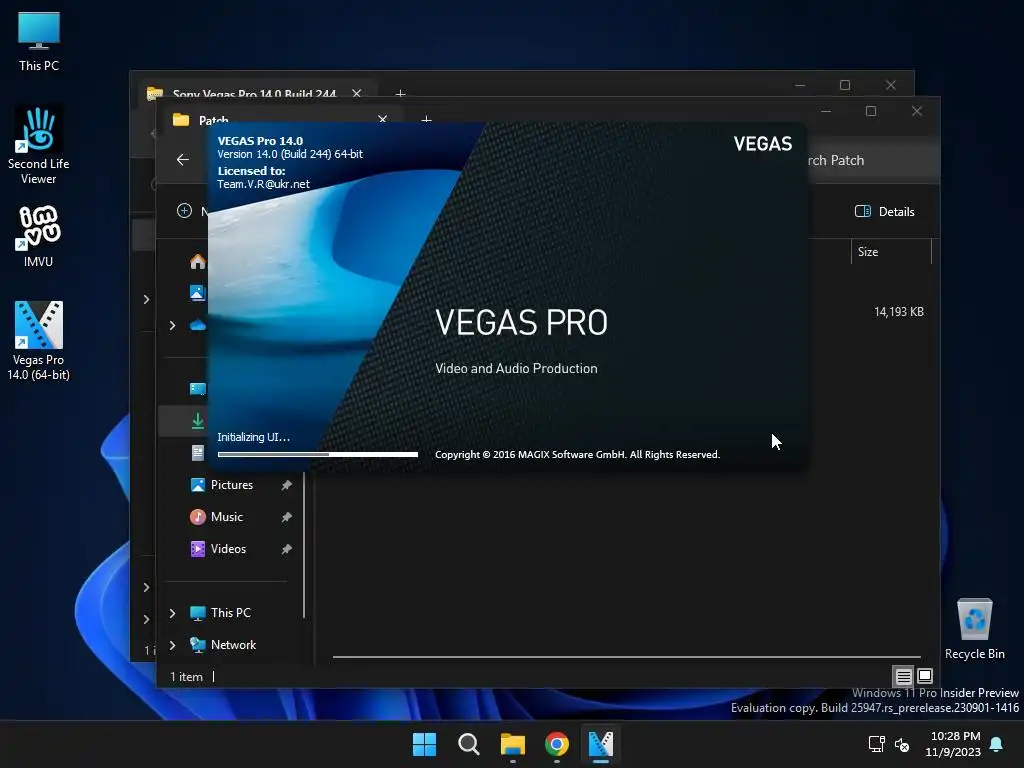Open Recycle Bin on desktop

(x=974, y=629)
